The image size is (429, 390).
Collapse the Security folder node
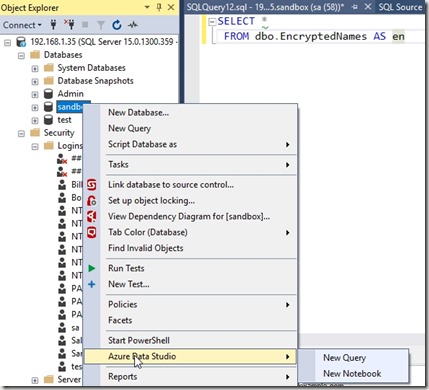21,133
